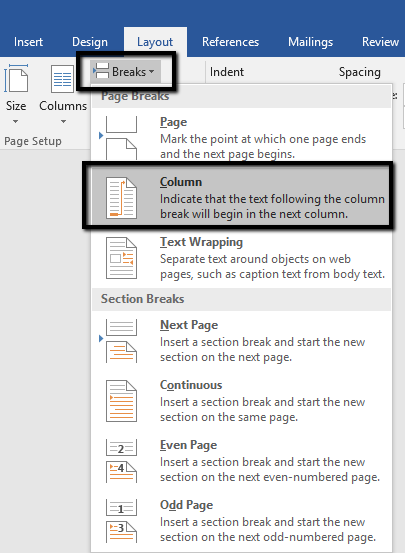The height and width of the screenshot is (553, 405).
Task: Select the Layout tab
Action: click(x=155, y=42)
